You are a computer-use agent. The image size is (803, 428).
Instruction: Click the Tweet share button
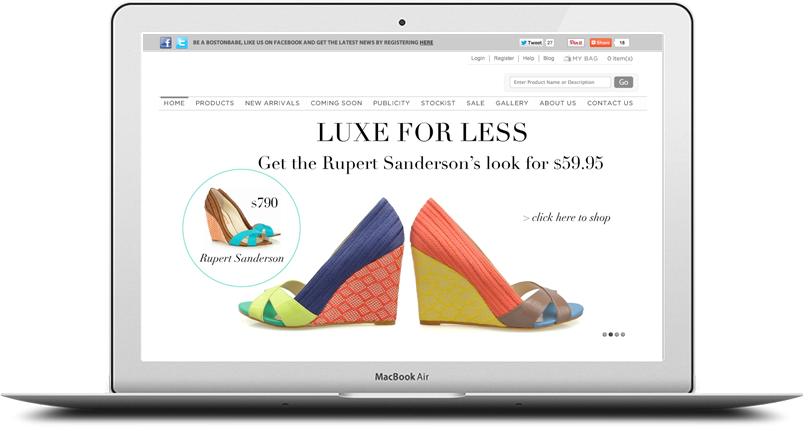pyautogui.click(x=531, y=43)
